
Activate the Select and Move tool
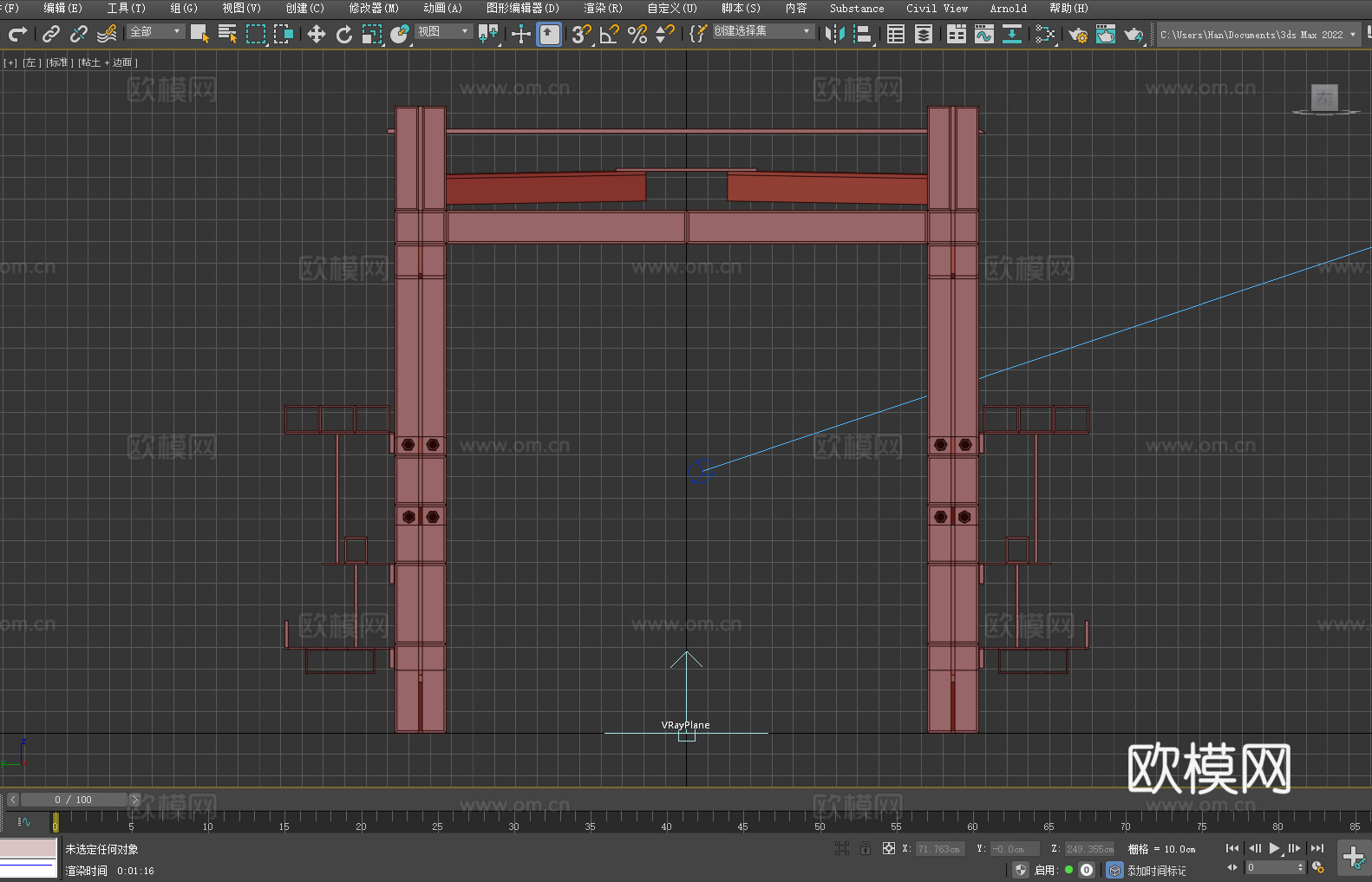tap(317, 34)
